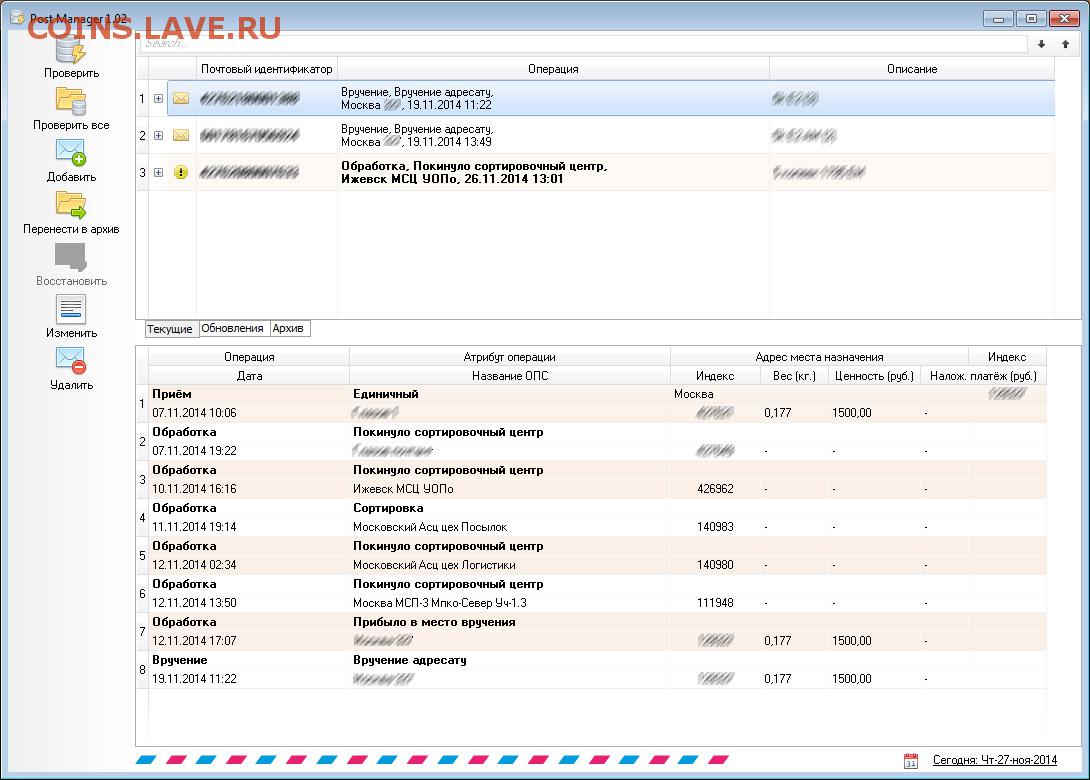The width and height of the screenshot is (1090, 780).
Task: Switch to the Текущие tab
Action: pos(170,329)
